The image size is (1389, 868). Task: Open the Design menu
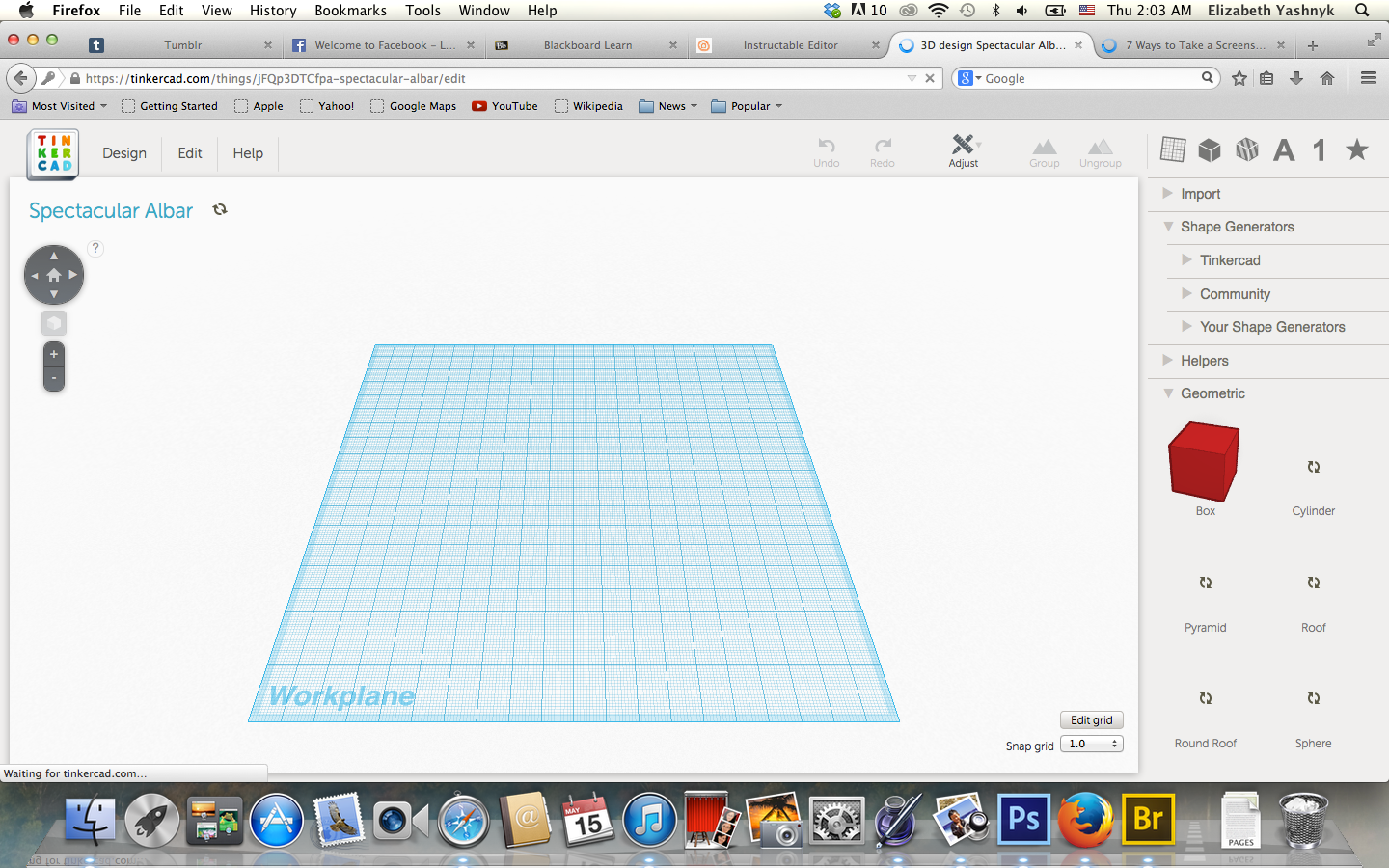pyautogui.click(x=123, y=153)
